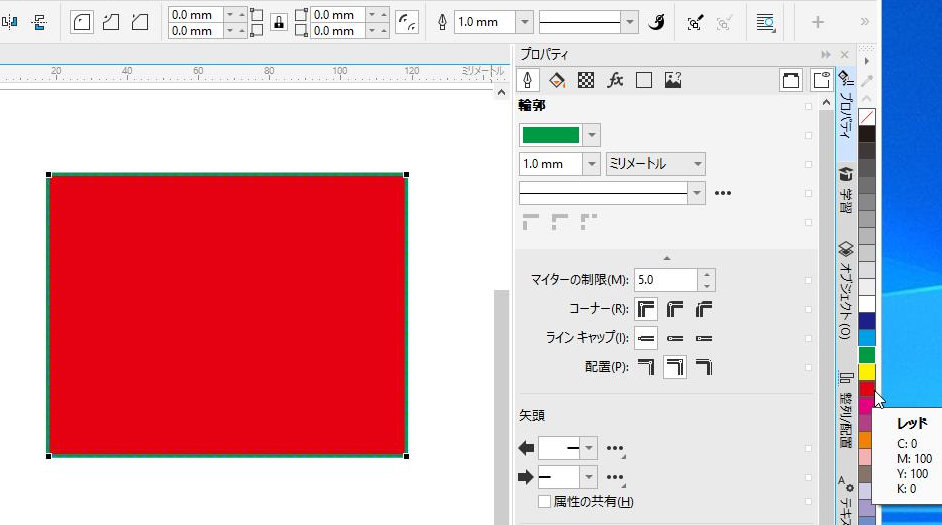
Task: Select extended square line cap option
Action: click(703, 338)
